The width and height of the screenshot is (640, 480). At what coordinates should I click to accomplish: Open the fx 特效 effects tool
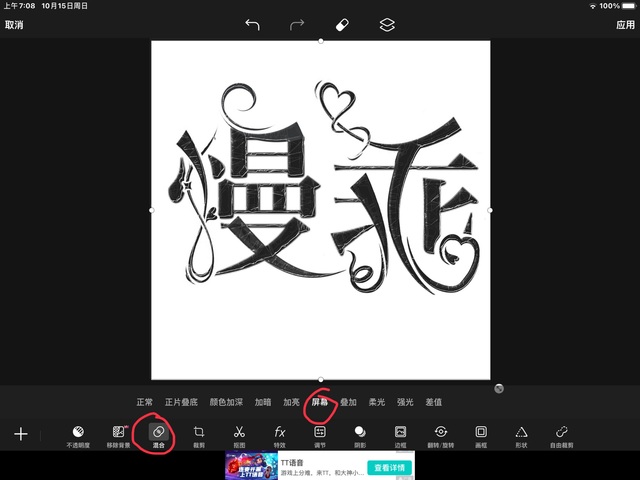[280, 434]
